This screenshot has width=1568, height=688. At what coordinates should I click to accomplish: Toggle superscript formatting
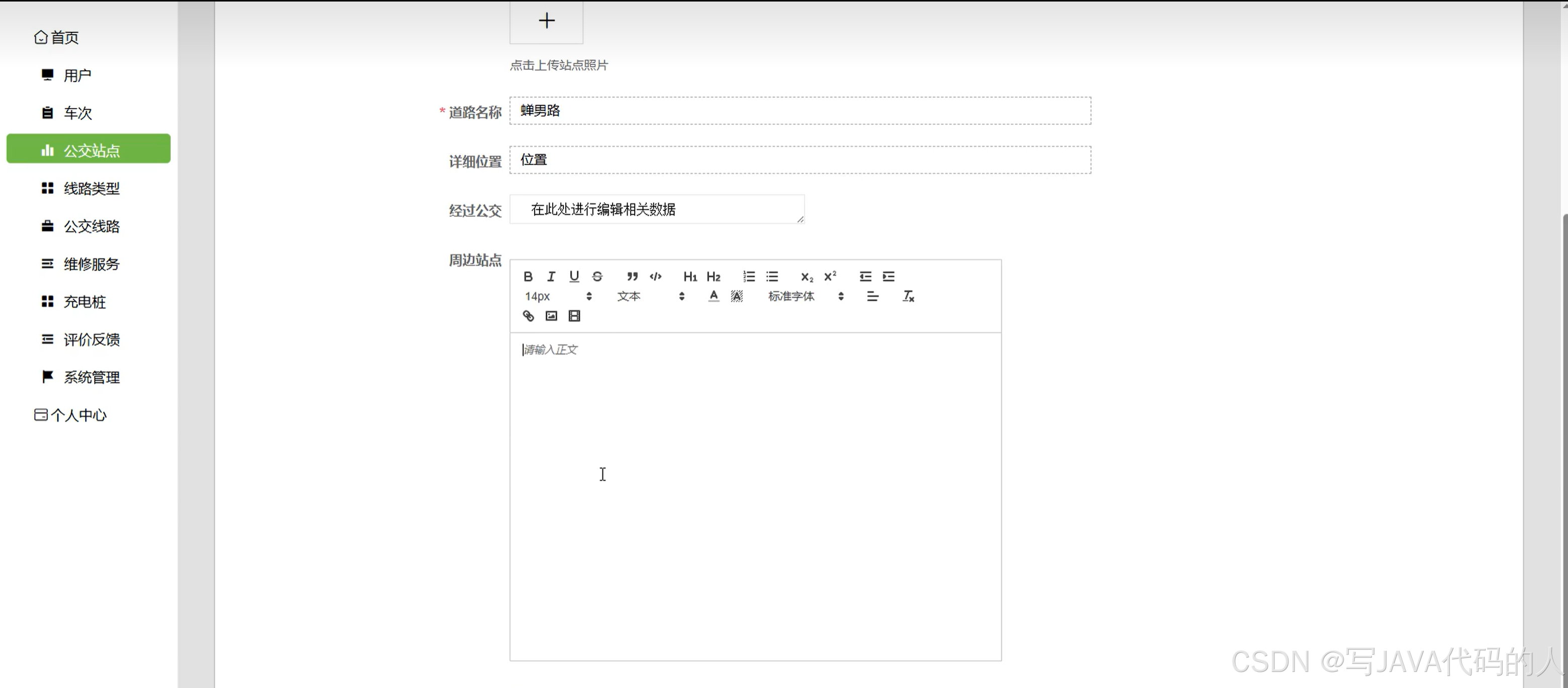(x=829, y=277)
